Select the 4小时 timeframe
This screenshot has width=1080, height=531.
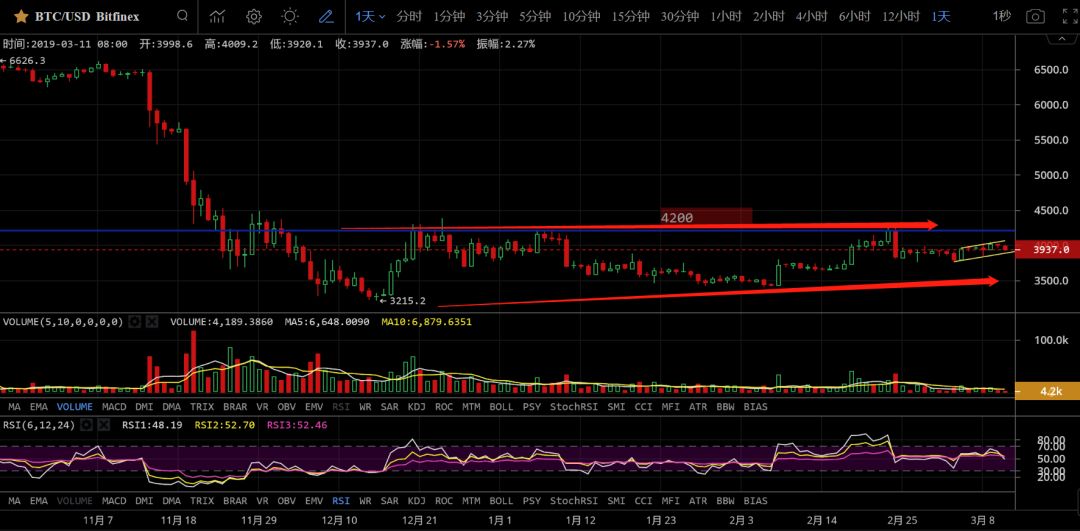point(811,17)
